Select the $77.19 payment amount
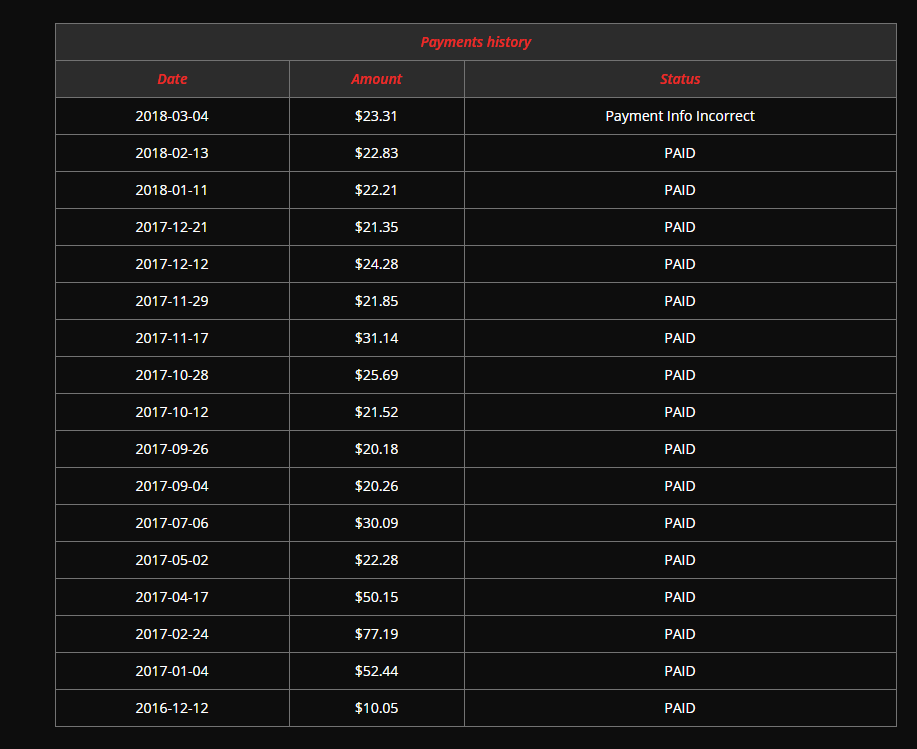Screen dimensions: 917x749 click(x=376, y=634)
